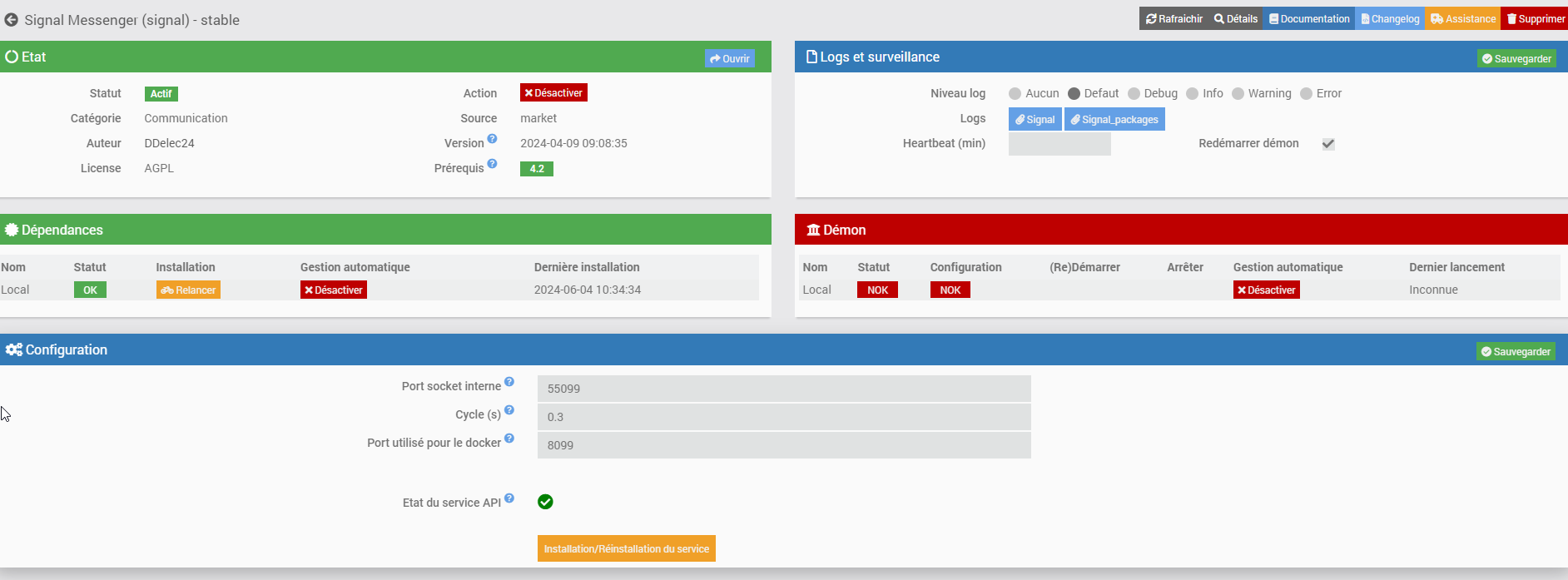Click Relancer for dependency installation
Screen dimensions: 1568x580
pyautogui.click(x=188, y=290)
